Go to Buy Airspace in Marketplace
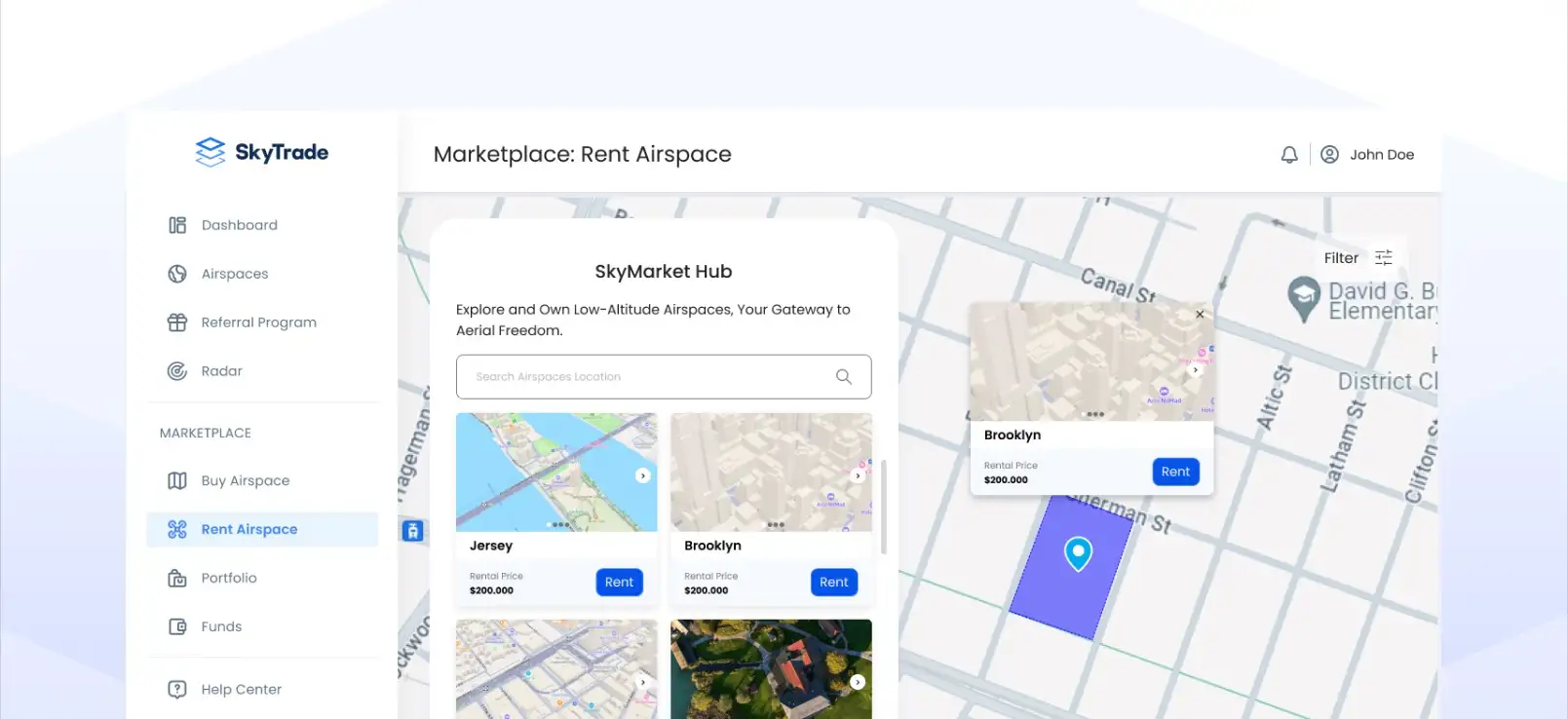 245,480
